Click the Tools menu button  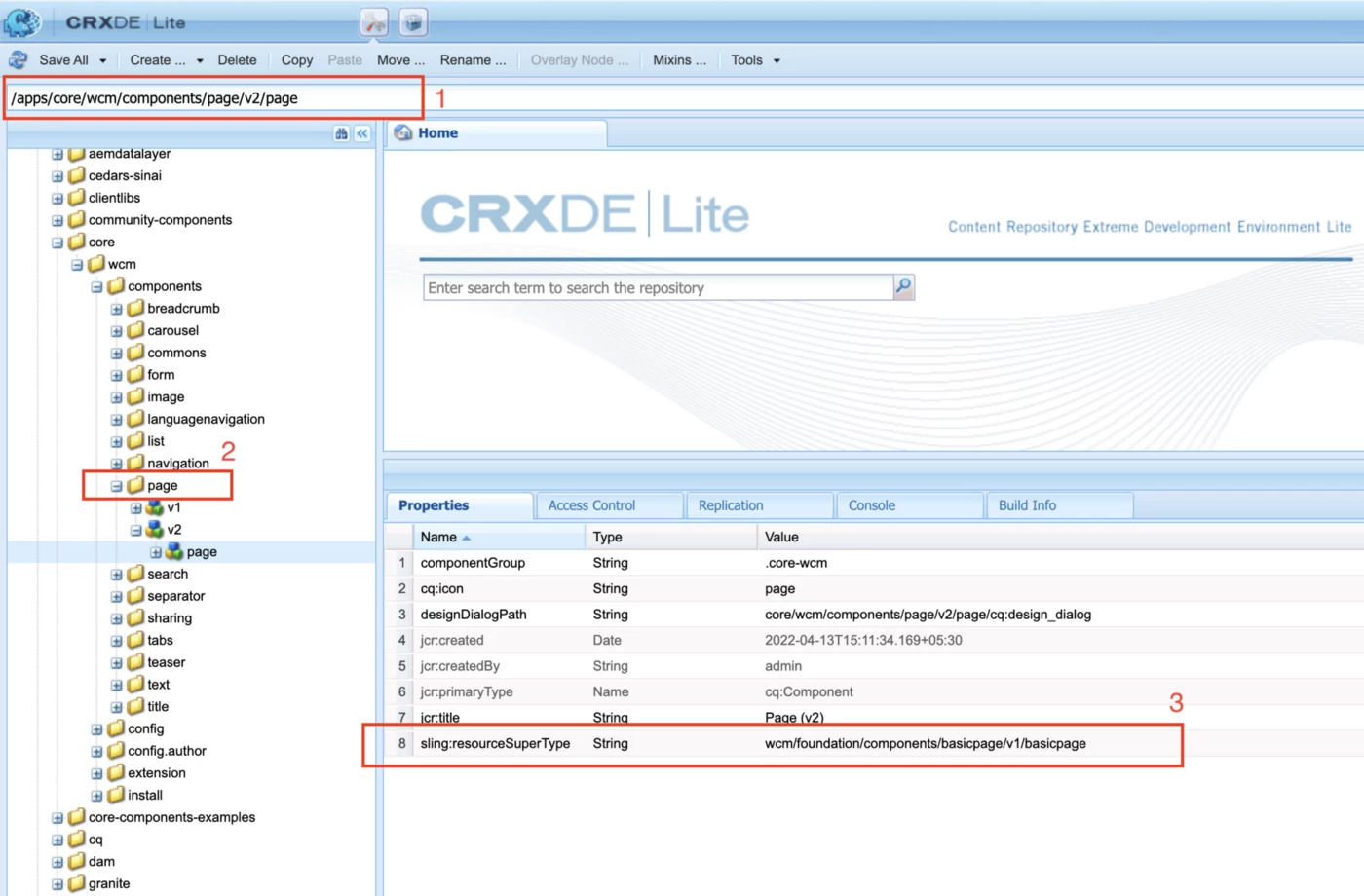point(755,59)
